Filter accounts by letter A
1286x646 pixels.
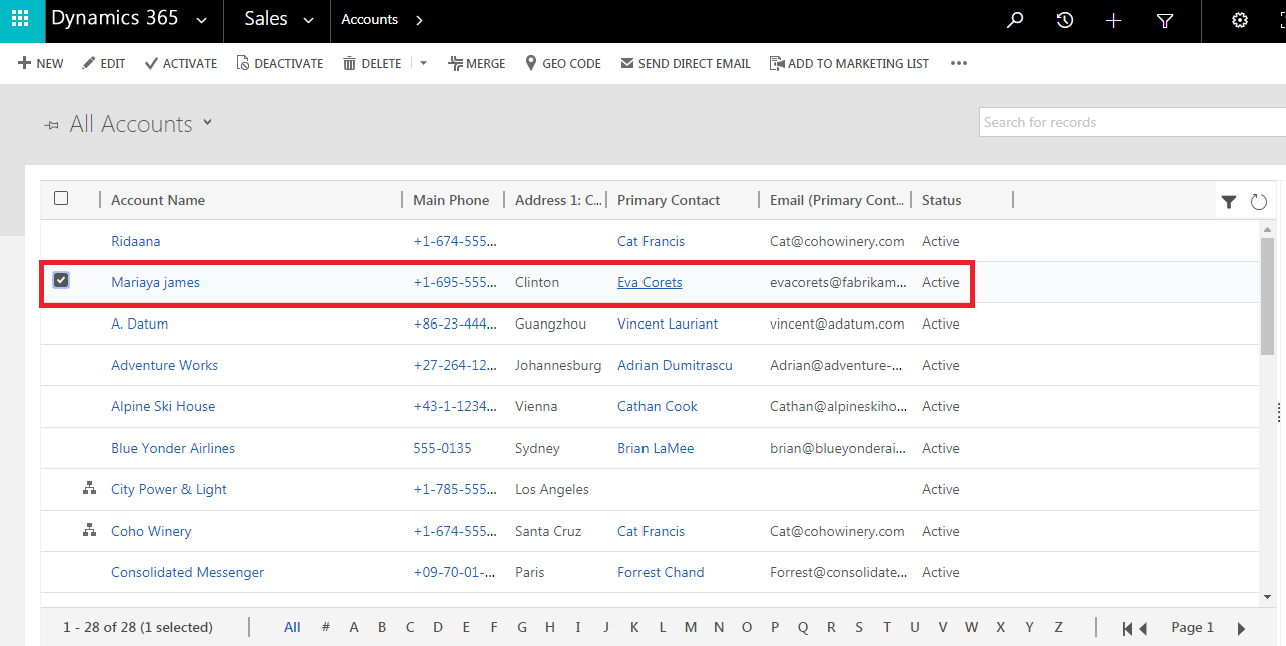(354, 627)
